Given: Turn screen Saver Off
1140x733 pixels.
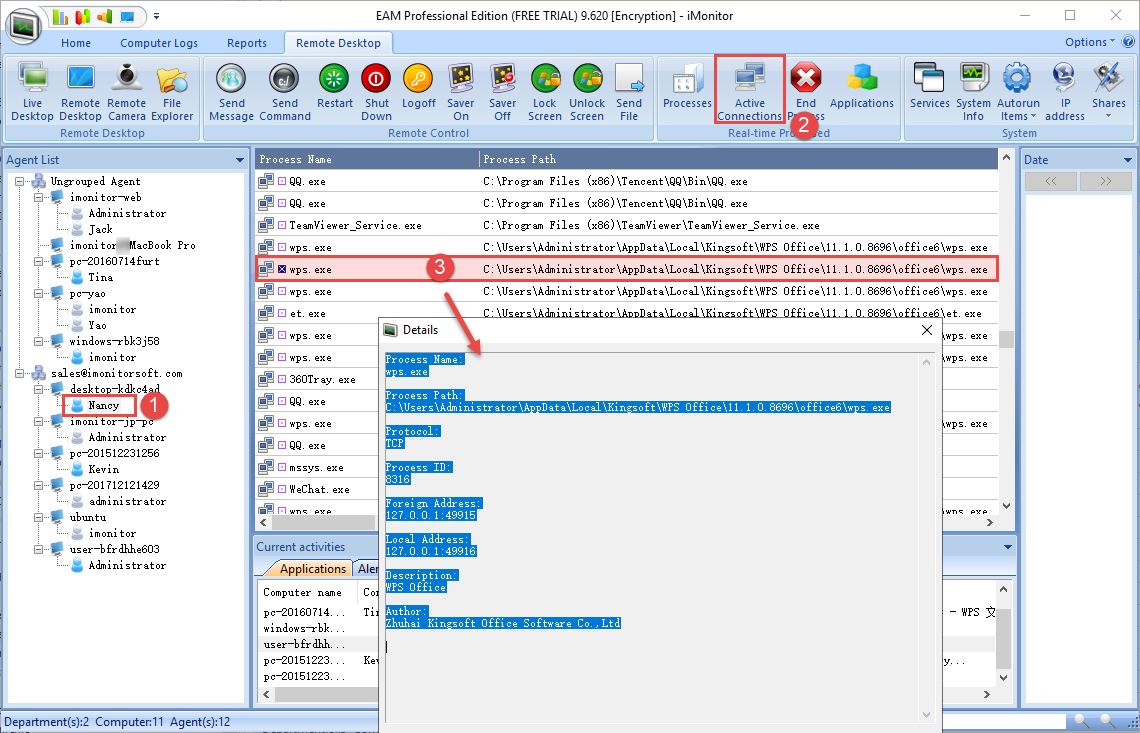Looking at the screenshot, I should point(502,92).
